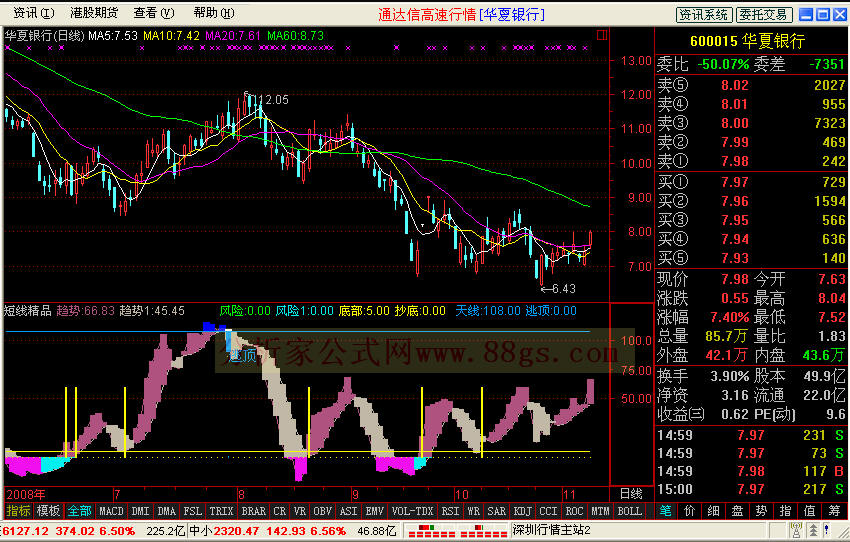Select the 值 tab in the quote panel
The image size is (850, 542).
809,511
